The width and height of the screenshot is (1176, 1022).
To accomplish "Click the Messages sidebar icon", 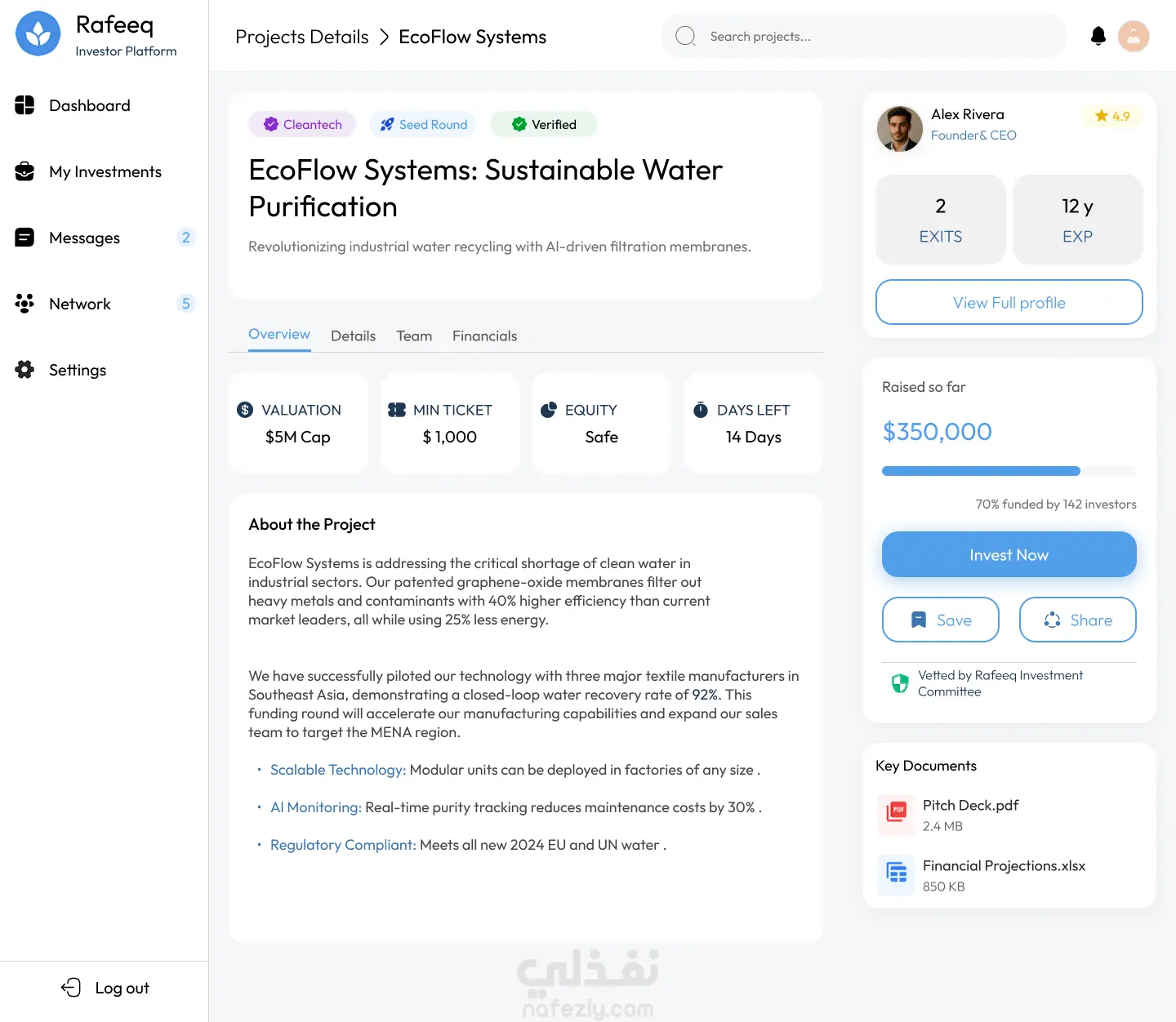I will click(x=25, y=238).
